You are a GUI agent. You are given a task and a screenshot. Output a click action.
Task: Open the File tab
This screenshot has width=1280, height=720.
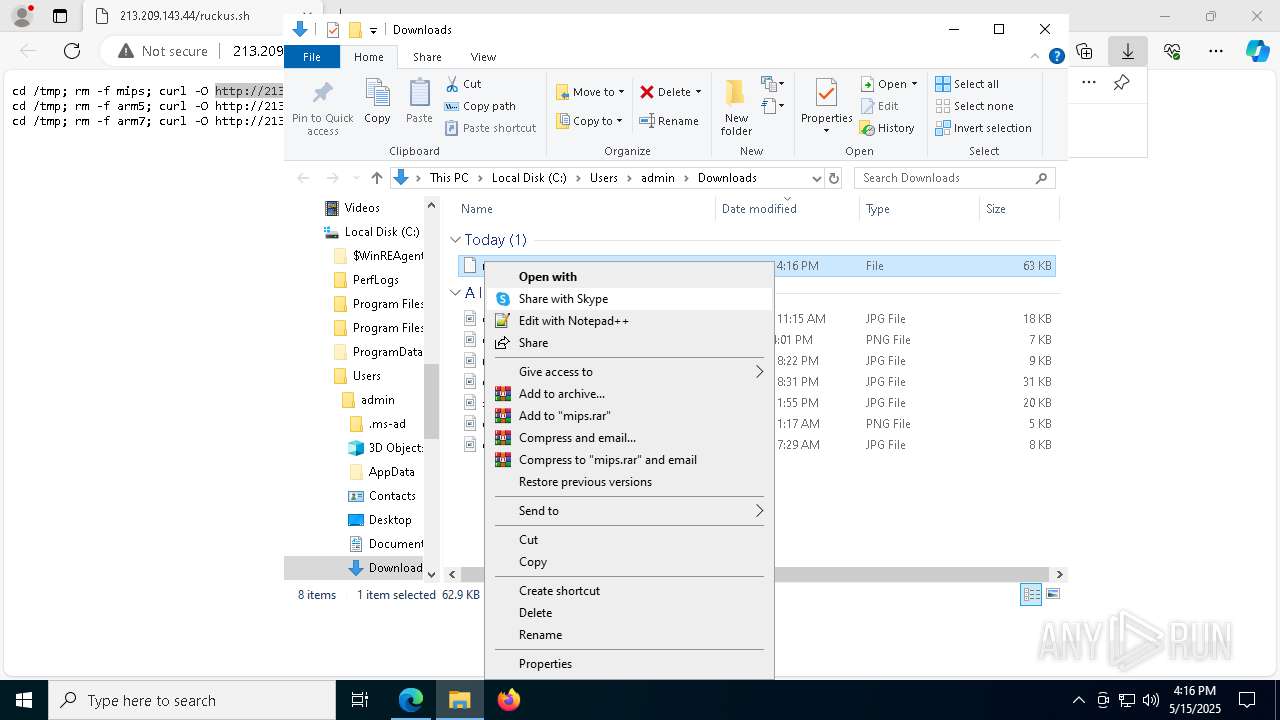coord(312,57)
